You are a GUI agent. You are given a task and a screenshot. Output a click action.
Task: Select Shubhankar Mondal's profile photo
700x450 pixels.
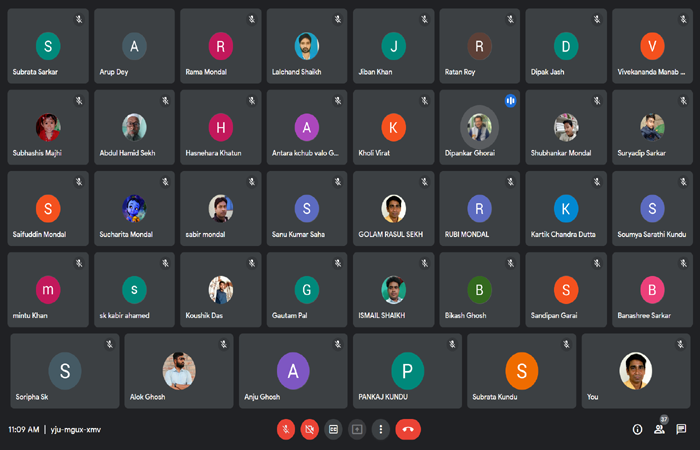coord(566,127)
